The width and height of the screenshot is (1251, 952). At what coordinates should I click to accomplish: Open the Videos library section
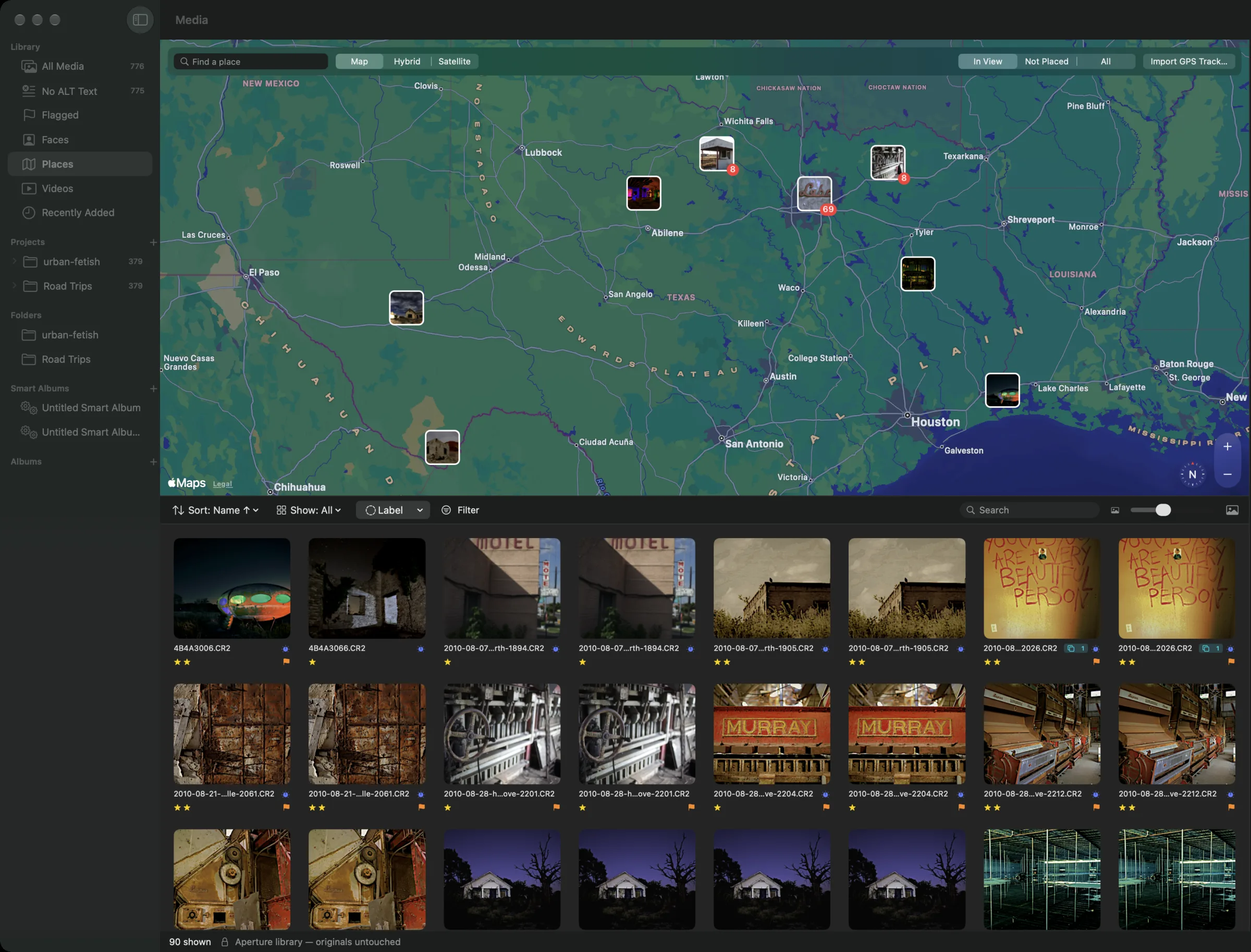(80, 188)
